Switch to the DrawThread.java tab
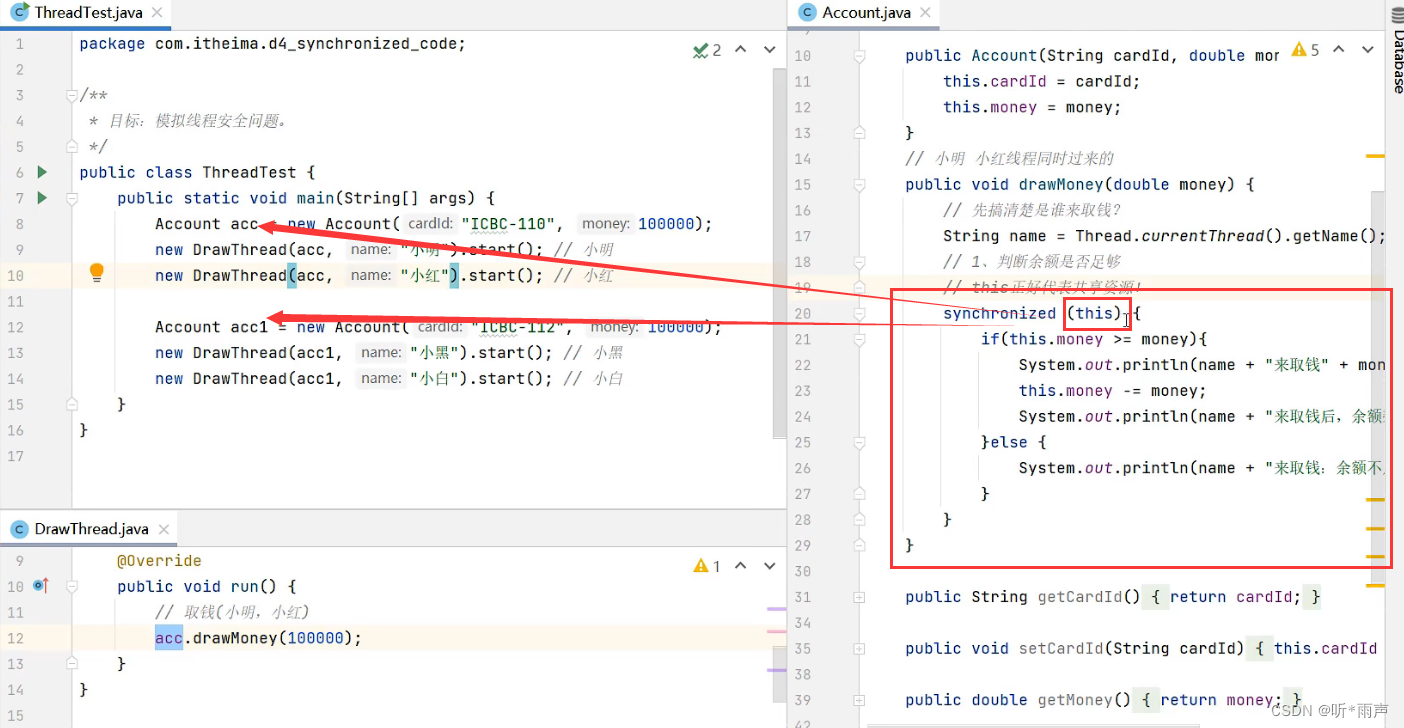The width and height of the screenshot is (1404, 728). pos(91,529)
